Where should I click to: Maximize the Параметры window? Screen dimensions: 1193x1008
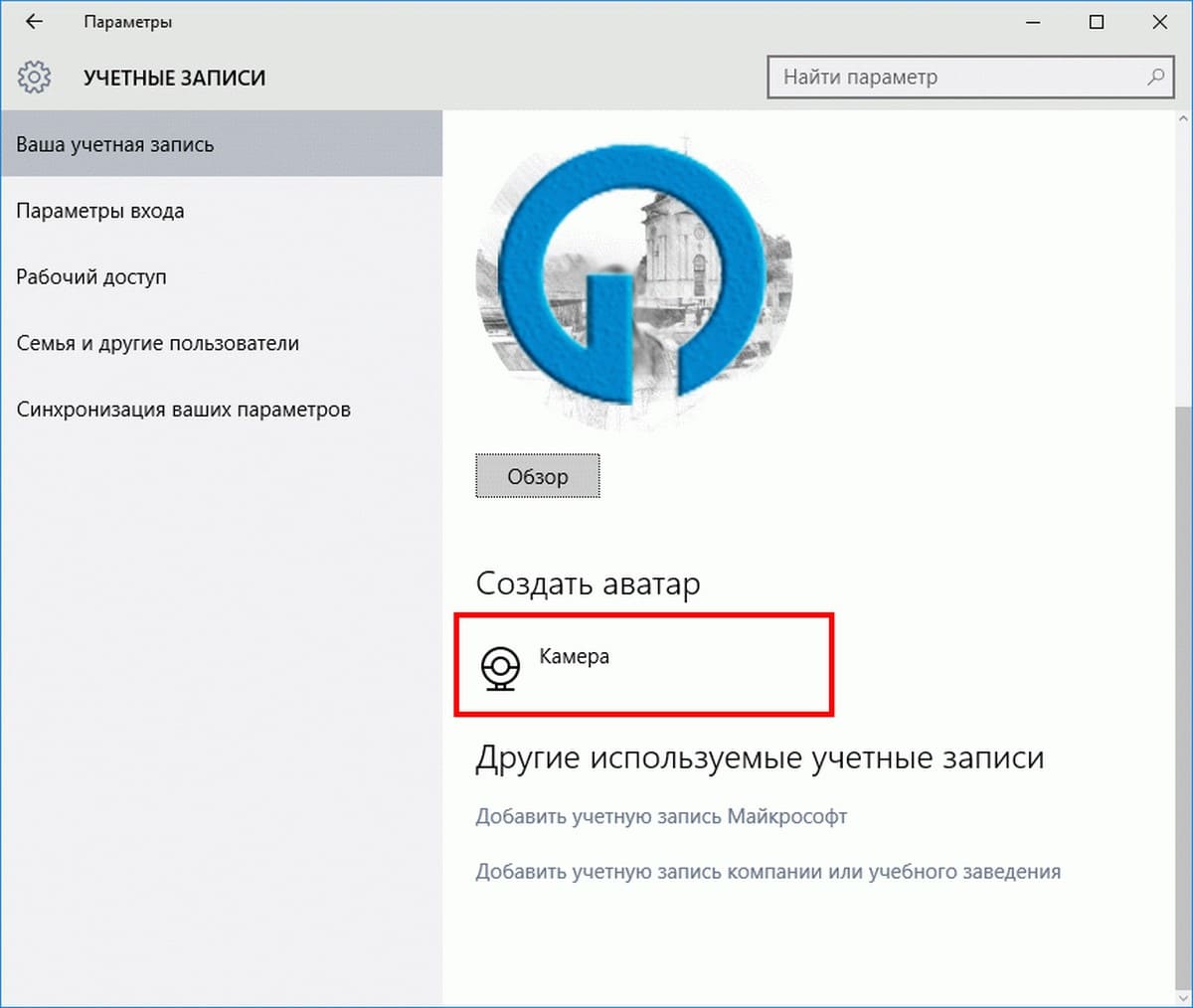[x=1097, y=22]
